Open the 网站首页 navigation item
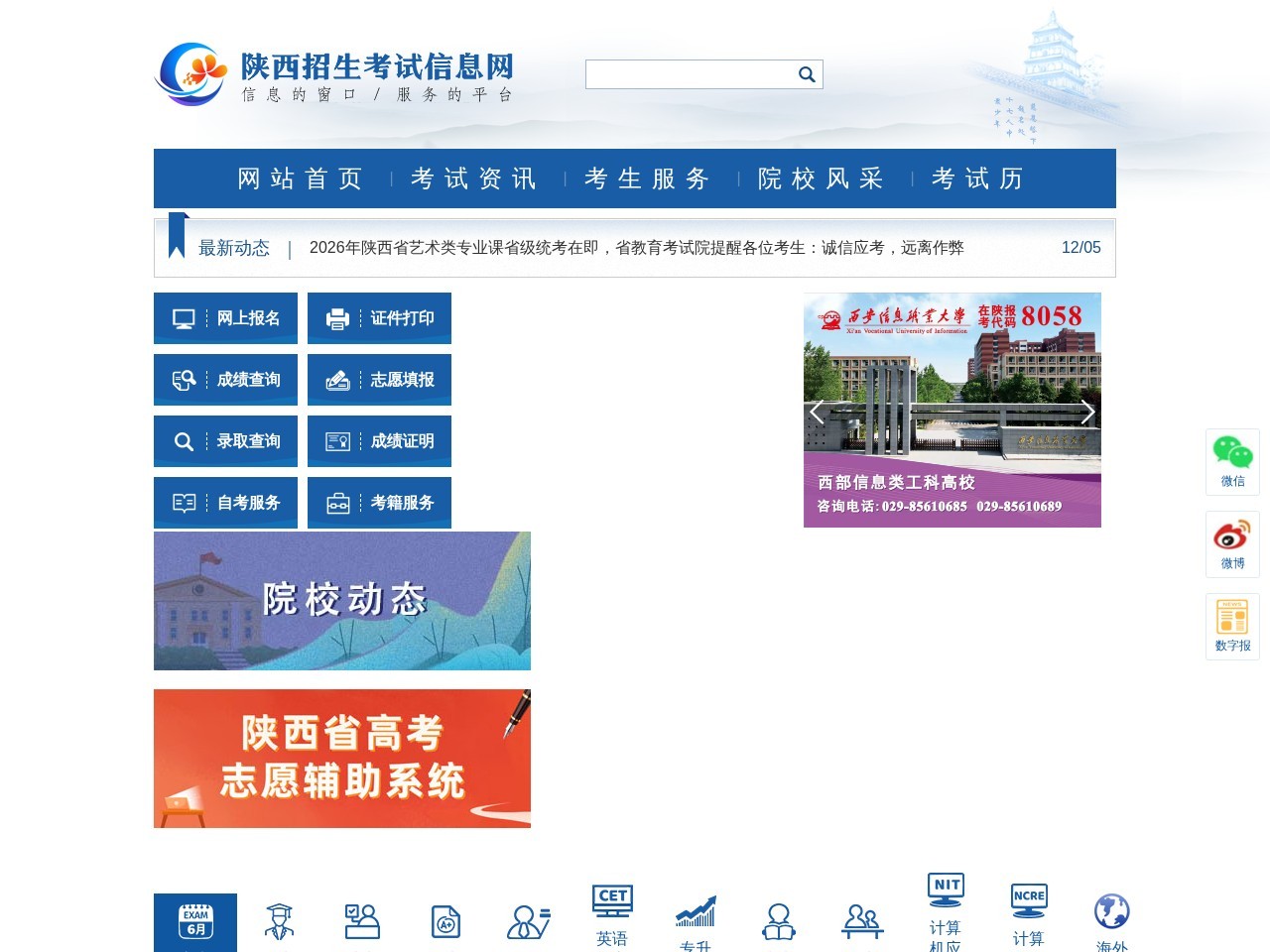The width and height of the screenshot is (1270, 952). coord(300,178)
